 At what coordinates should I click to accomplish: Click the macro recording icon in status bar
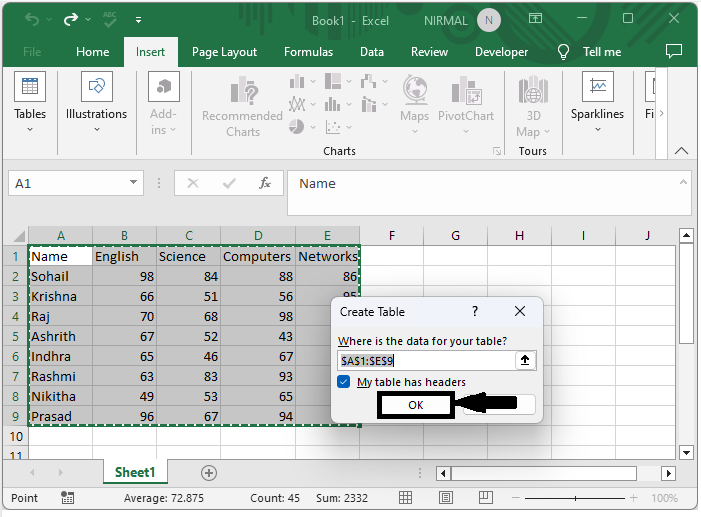[x=67, y=497]
